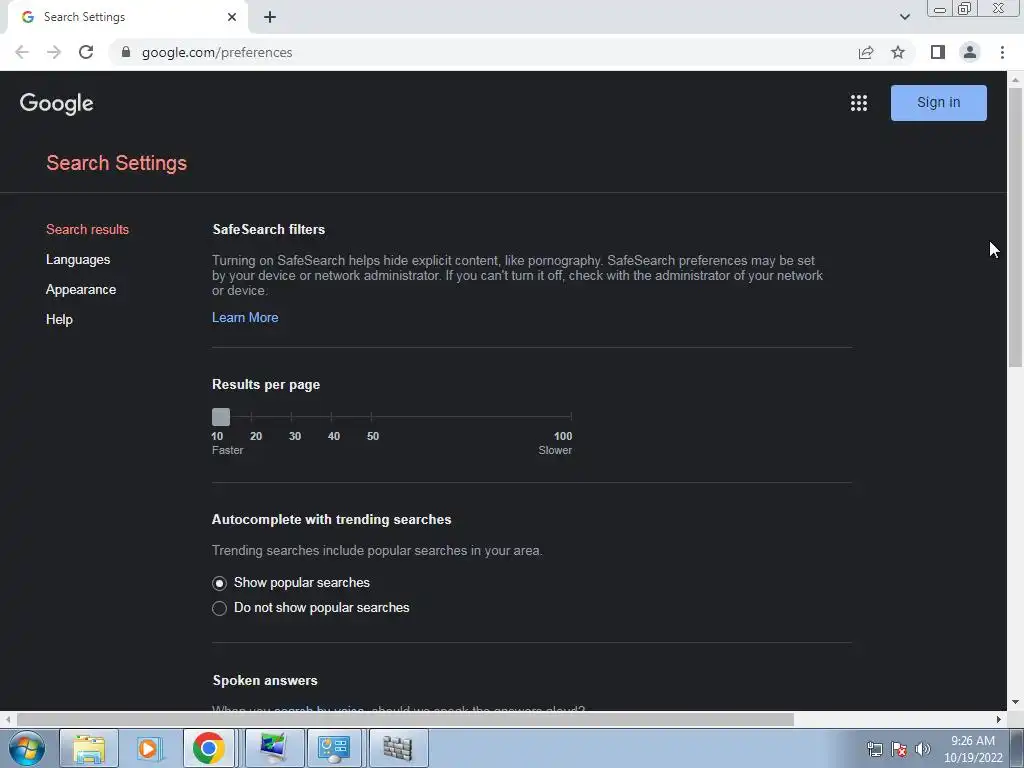The width and height of the screenshot is (1024, 768).
Task: Click the Spoken answers heading
Action: [264, 680]
